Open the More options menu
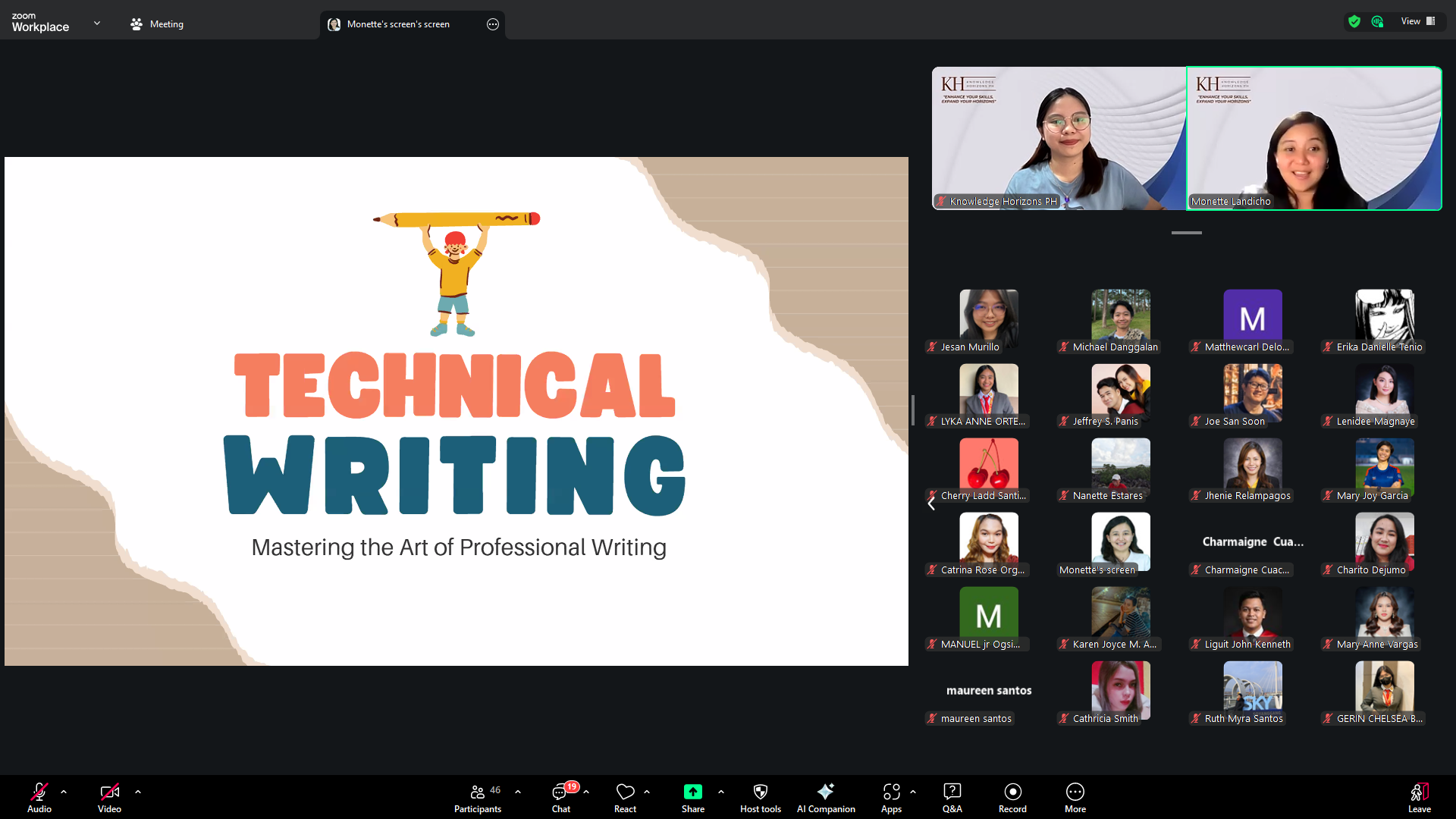 point(1075,792)
